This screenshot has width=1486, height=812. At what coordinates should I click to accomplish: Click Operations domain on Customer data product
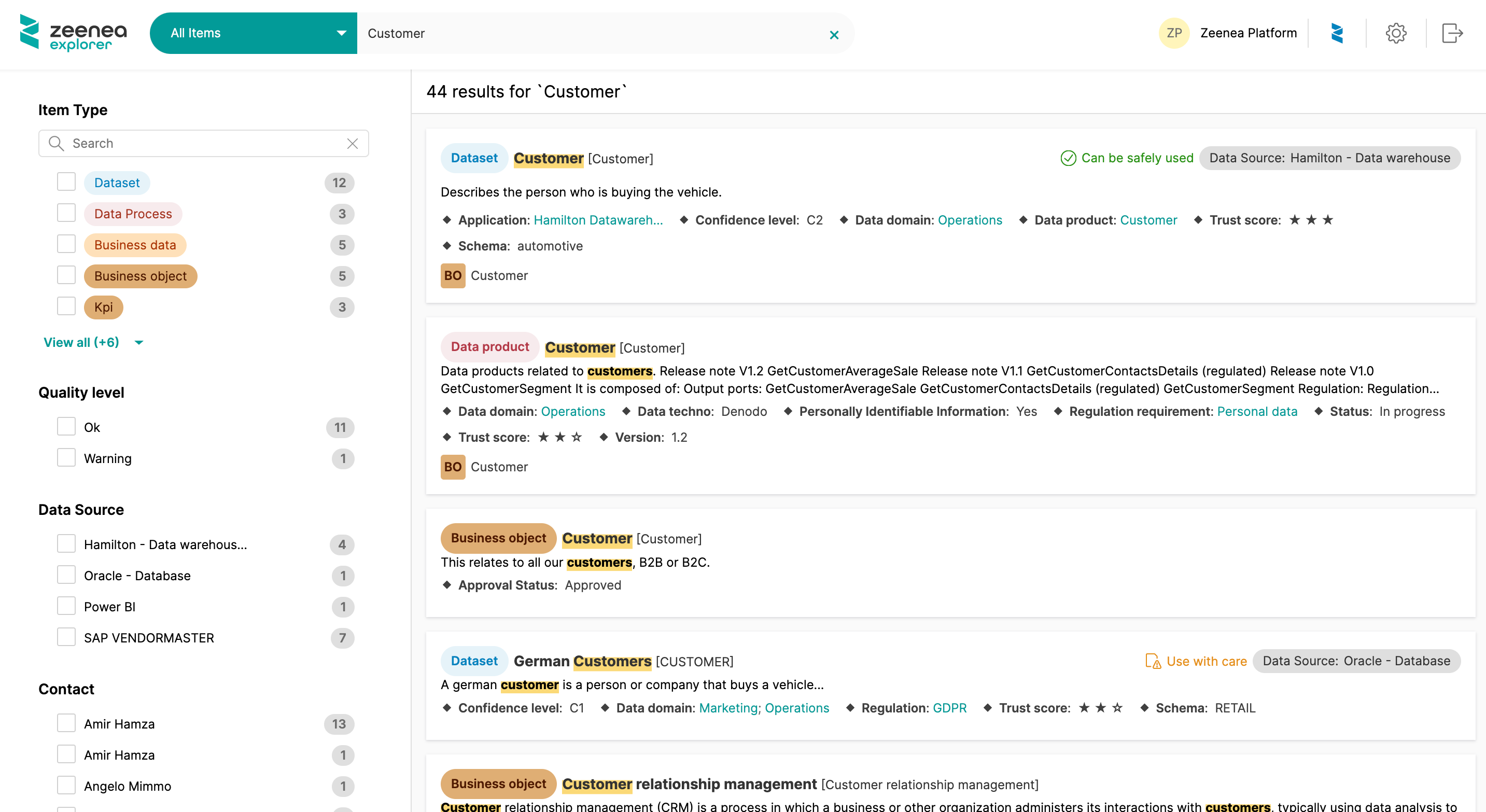click(573, 412)
